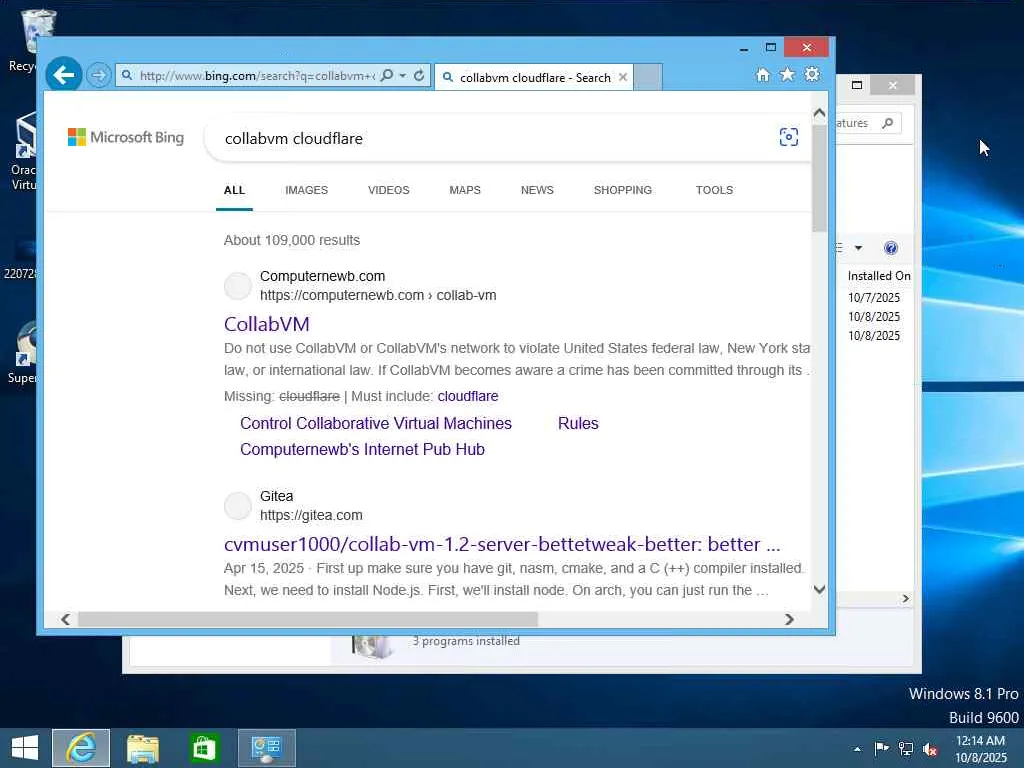Open the taskbar clock showing 12:14 AM

tap(980, 748)
